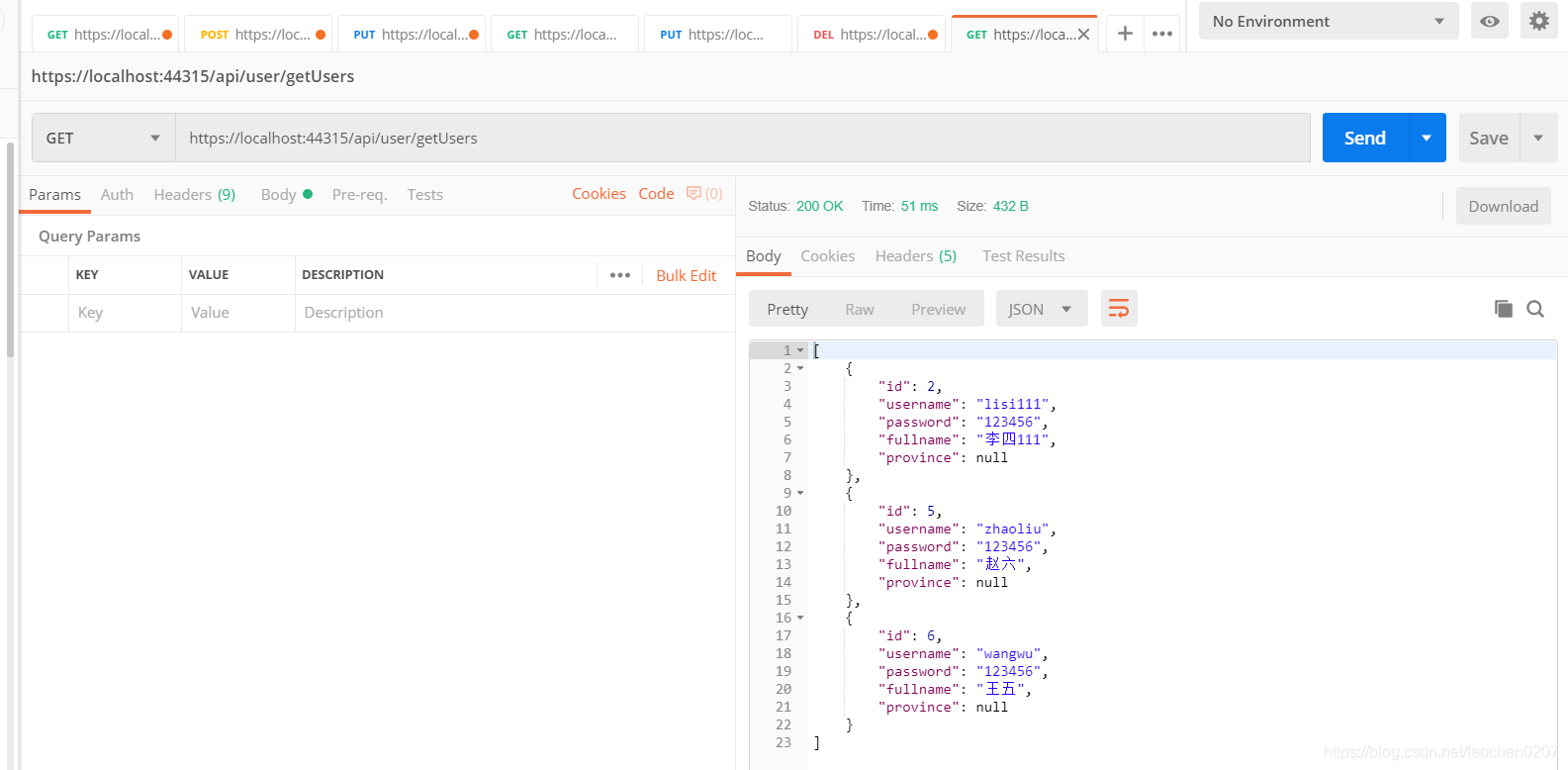Select Preview response view
The height and width of the screenshot is (770, 1568).
[938, 309]
